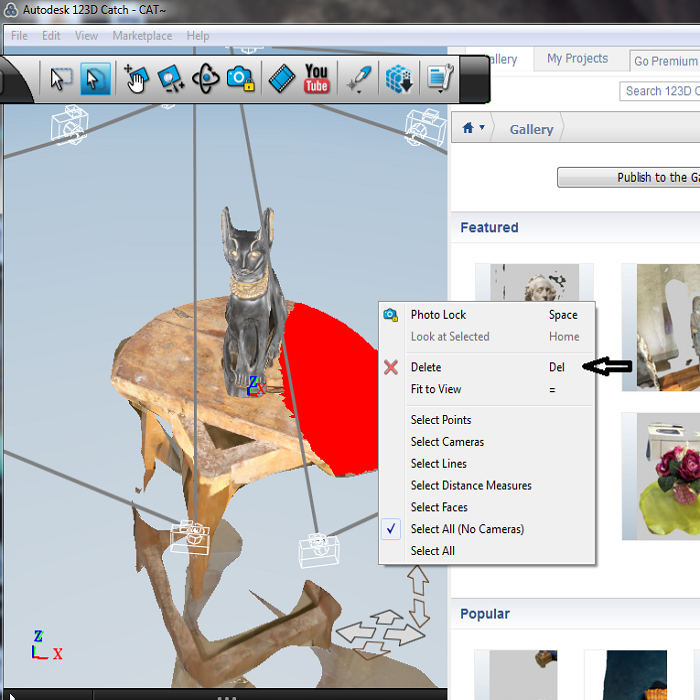Select the camera wireframe below table leg
The height and width of the screenshot is (700, 700).
click(x=190, y=537)
